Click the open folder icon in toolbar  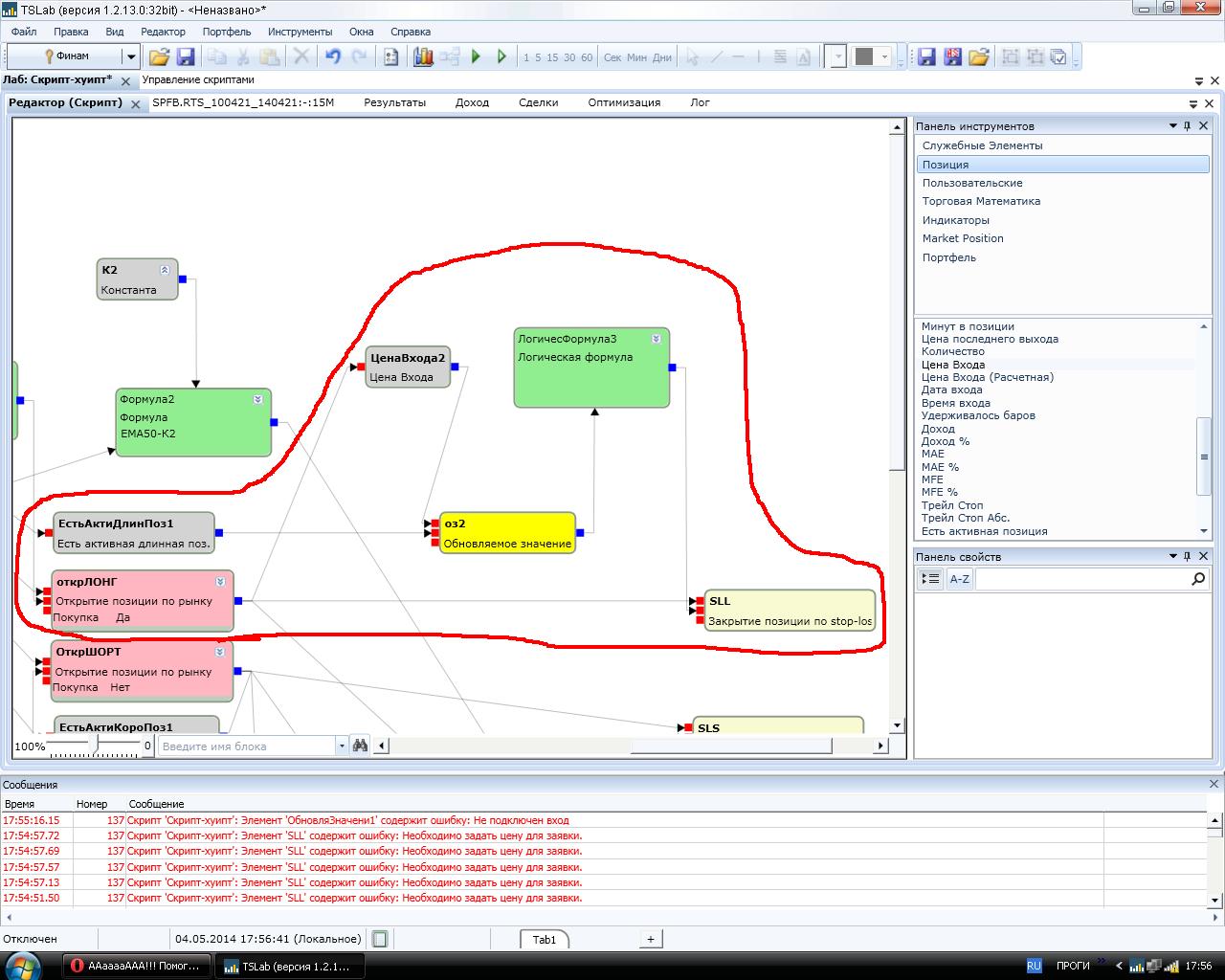tap(159, 57)
